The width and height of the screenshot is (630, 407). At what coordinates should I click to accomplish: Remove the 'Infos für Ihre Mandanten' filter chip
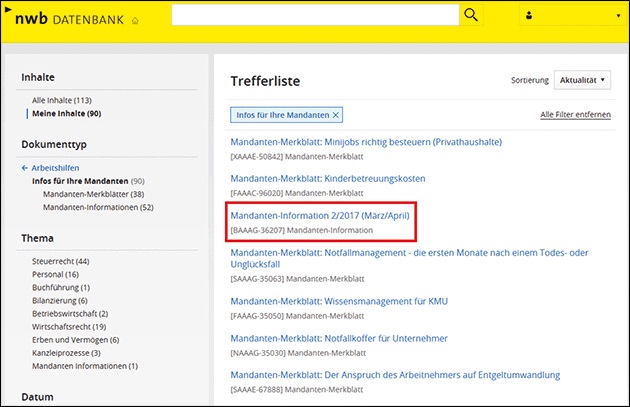[x=336, y=115]
